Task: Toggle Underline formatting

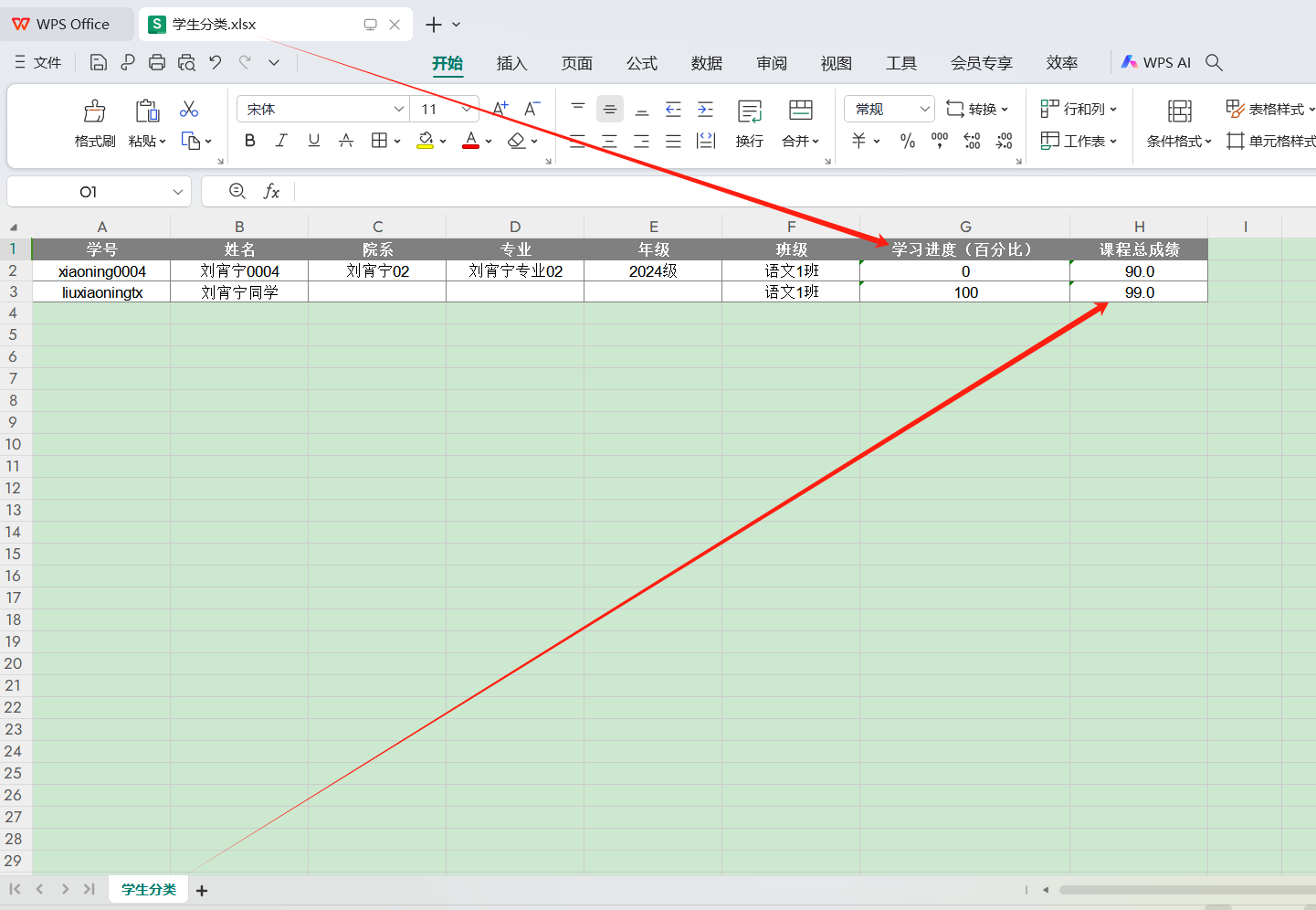Action: click(x=314, y=141)
